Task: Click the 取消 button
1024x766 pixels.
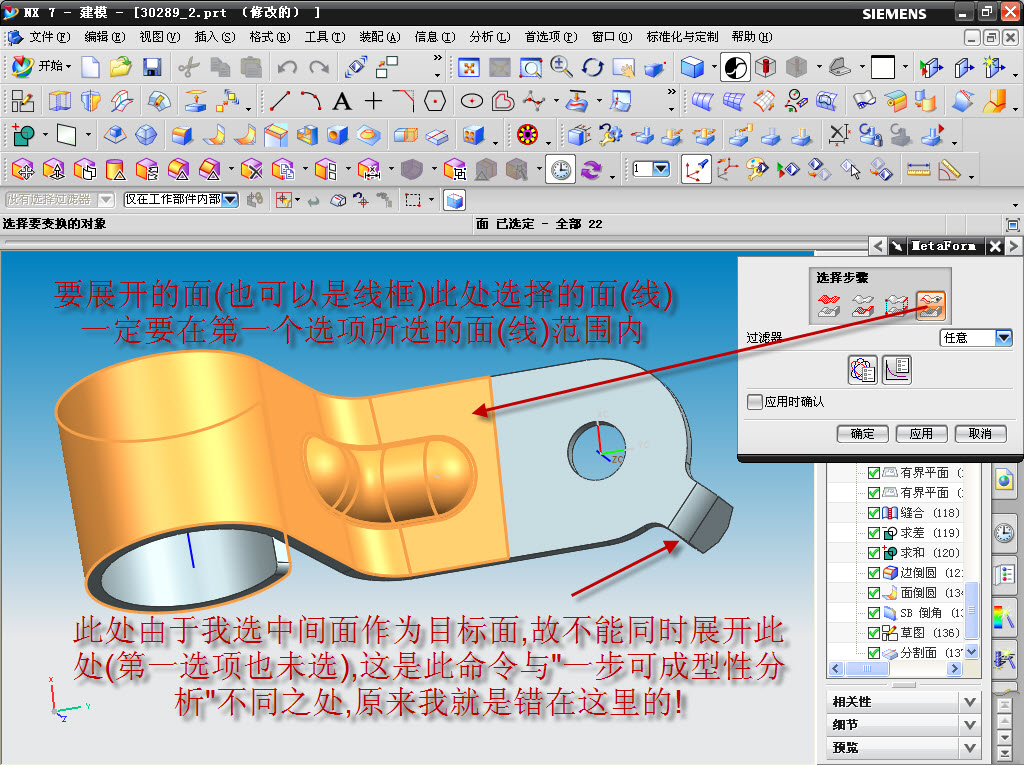Action: tap(980, 434)
